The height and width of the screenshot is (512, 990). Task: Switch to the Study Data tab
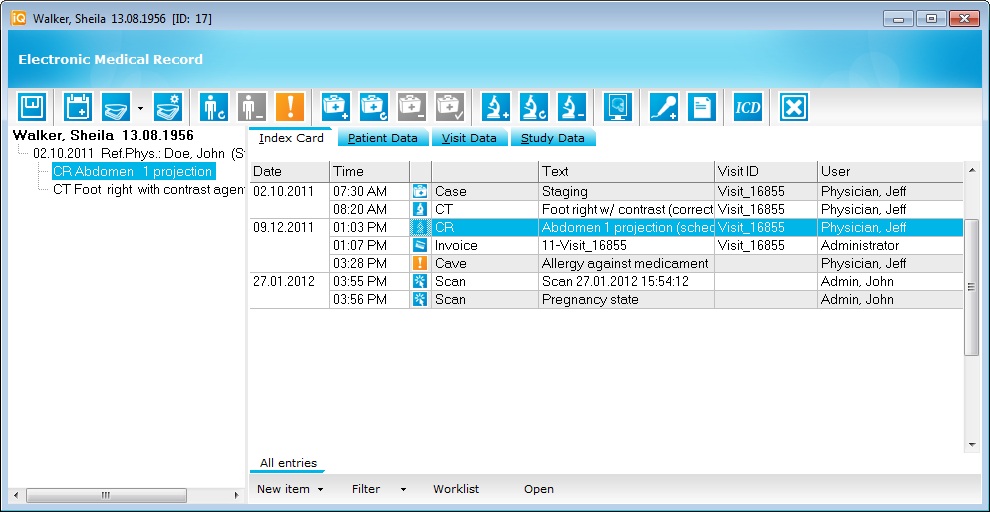553,138
